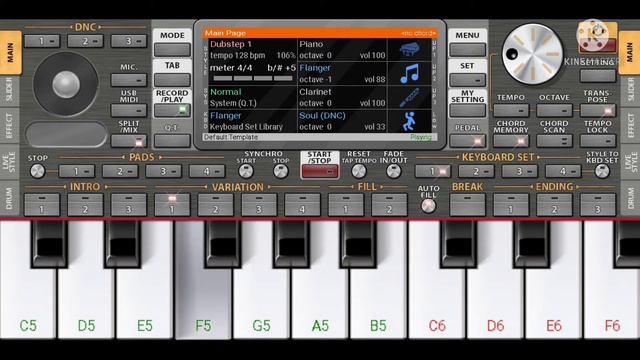Toggle STYLE TO KBD SET knob

pos(602,171)
